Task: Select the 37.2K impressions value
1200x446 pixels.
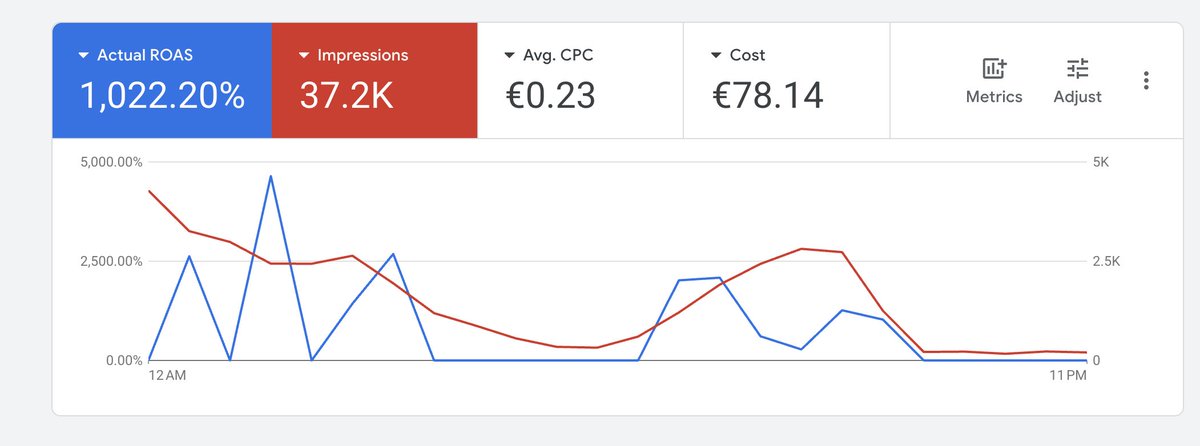Action: coord(346,95)
